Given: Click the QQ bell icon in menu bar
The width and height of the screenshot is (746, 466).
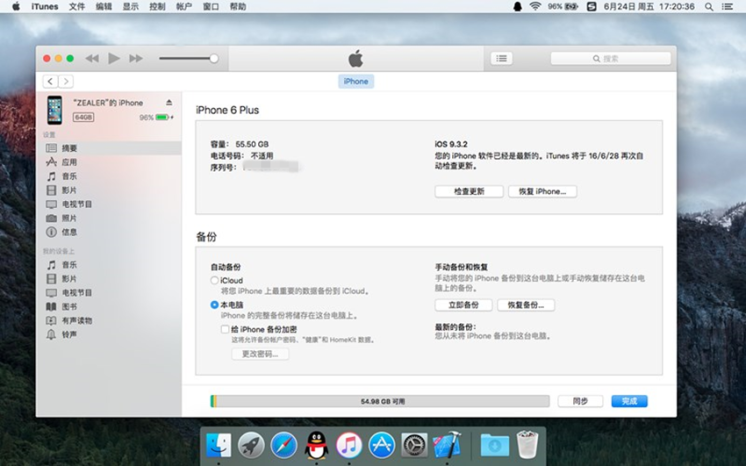Looking at the screenshot, I should pos(518,6).
